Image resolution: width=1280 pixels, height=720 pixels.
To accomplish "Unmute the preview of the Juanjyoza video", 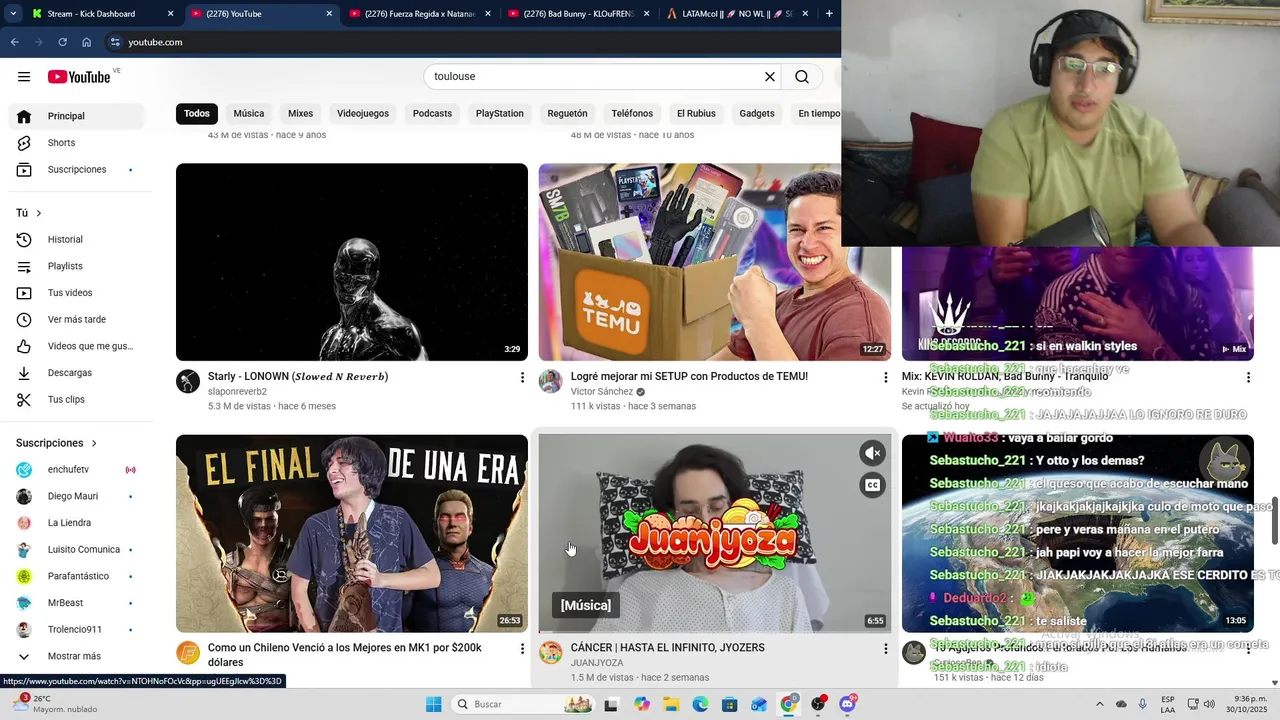I will pyautogui.click(x=872, y=453).
